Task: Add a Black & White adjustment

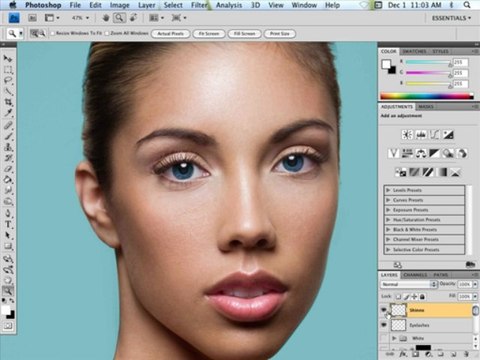Action: point(434,153)
